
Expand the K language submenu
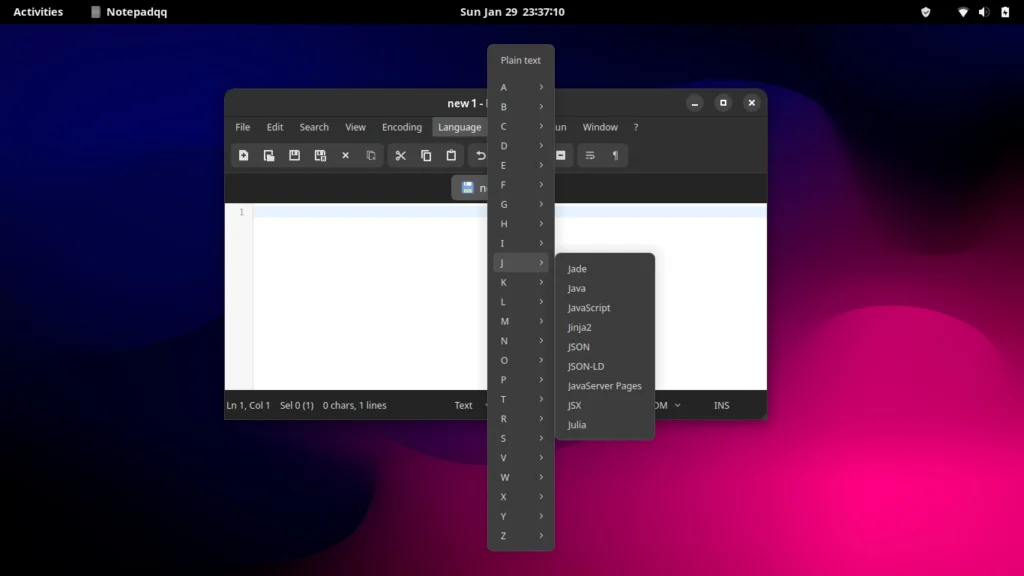[521, 282]
